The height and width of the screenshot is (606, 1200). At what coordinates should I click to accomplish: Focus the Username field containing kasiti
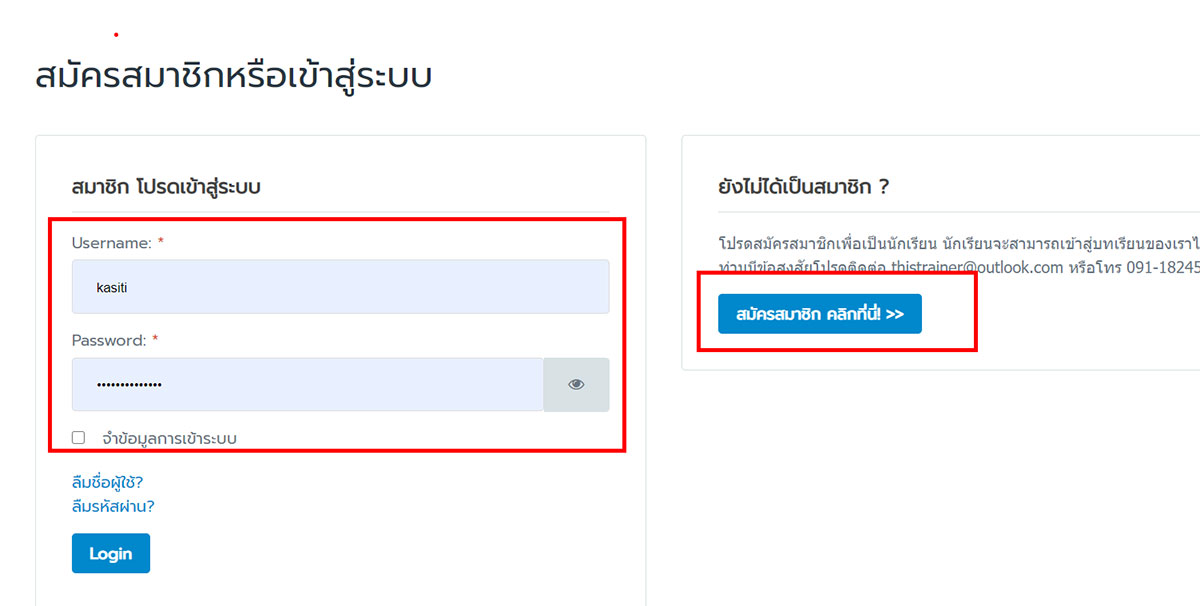[x=340, y=287]
